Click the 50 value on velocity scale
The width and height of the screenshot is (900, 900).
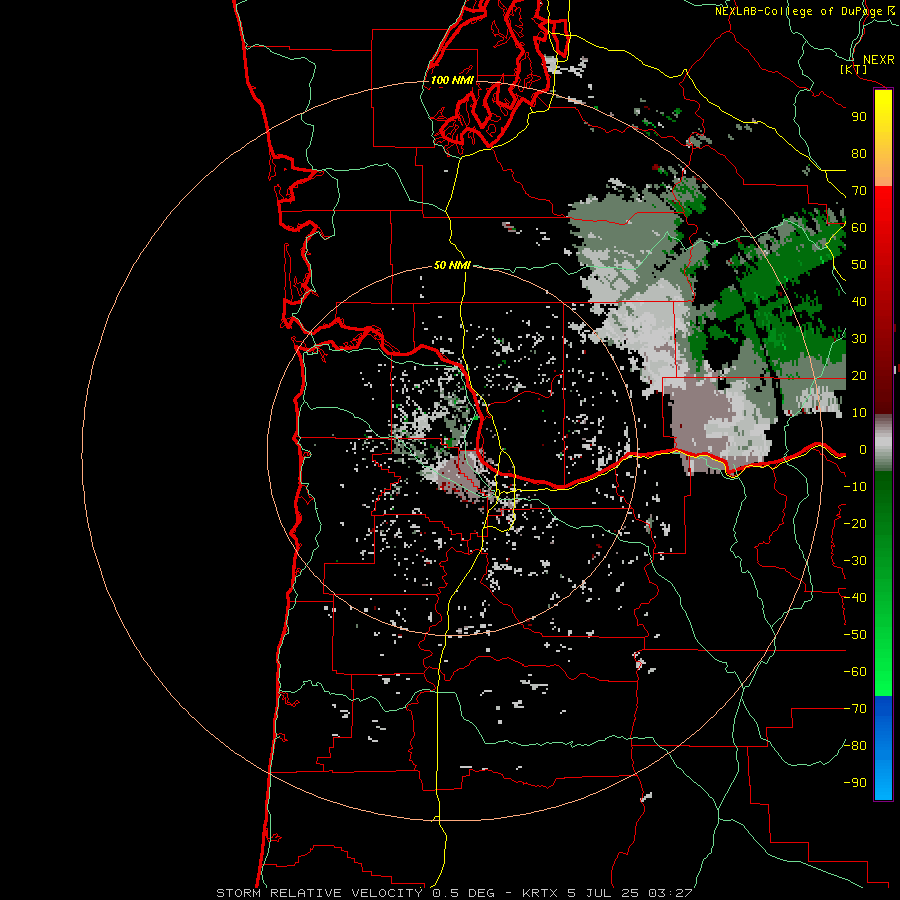point(859,265)
